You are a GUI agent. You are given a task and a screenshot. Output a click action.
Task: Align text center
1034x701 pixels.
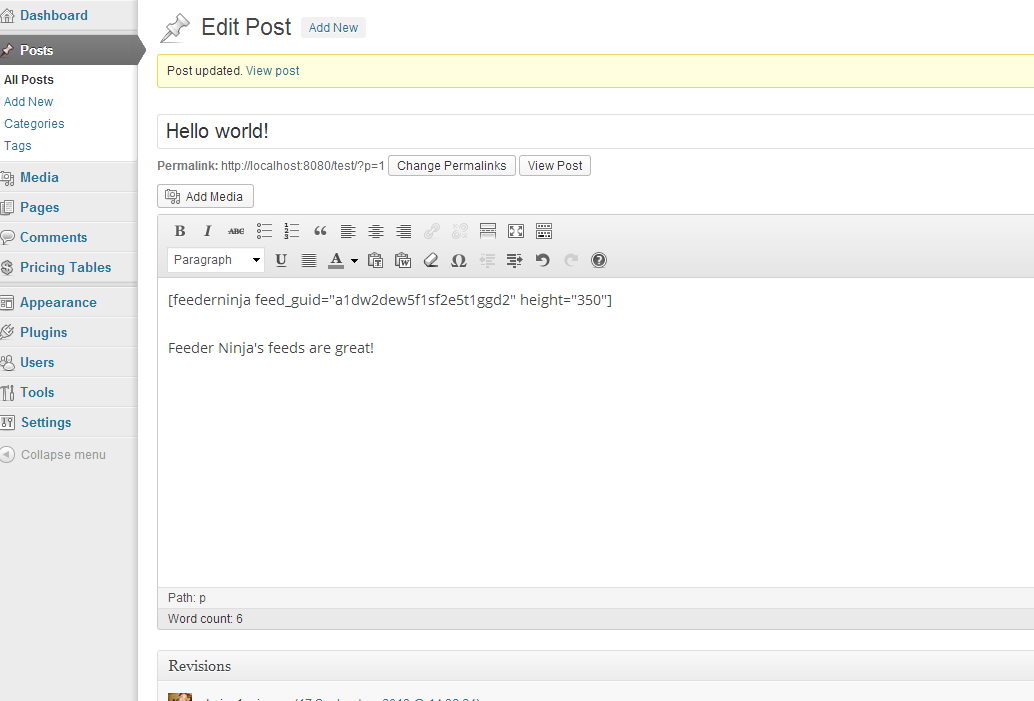[376, 231]
